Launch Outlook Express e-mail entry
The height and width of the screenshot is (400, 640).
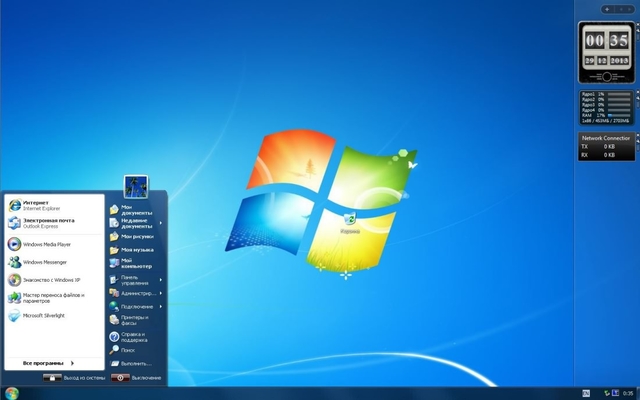(x=54, y=223)
